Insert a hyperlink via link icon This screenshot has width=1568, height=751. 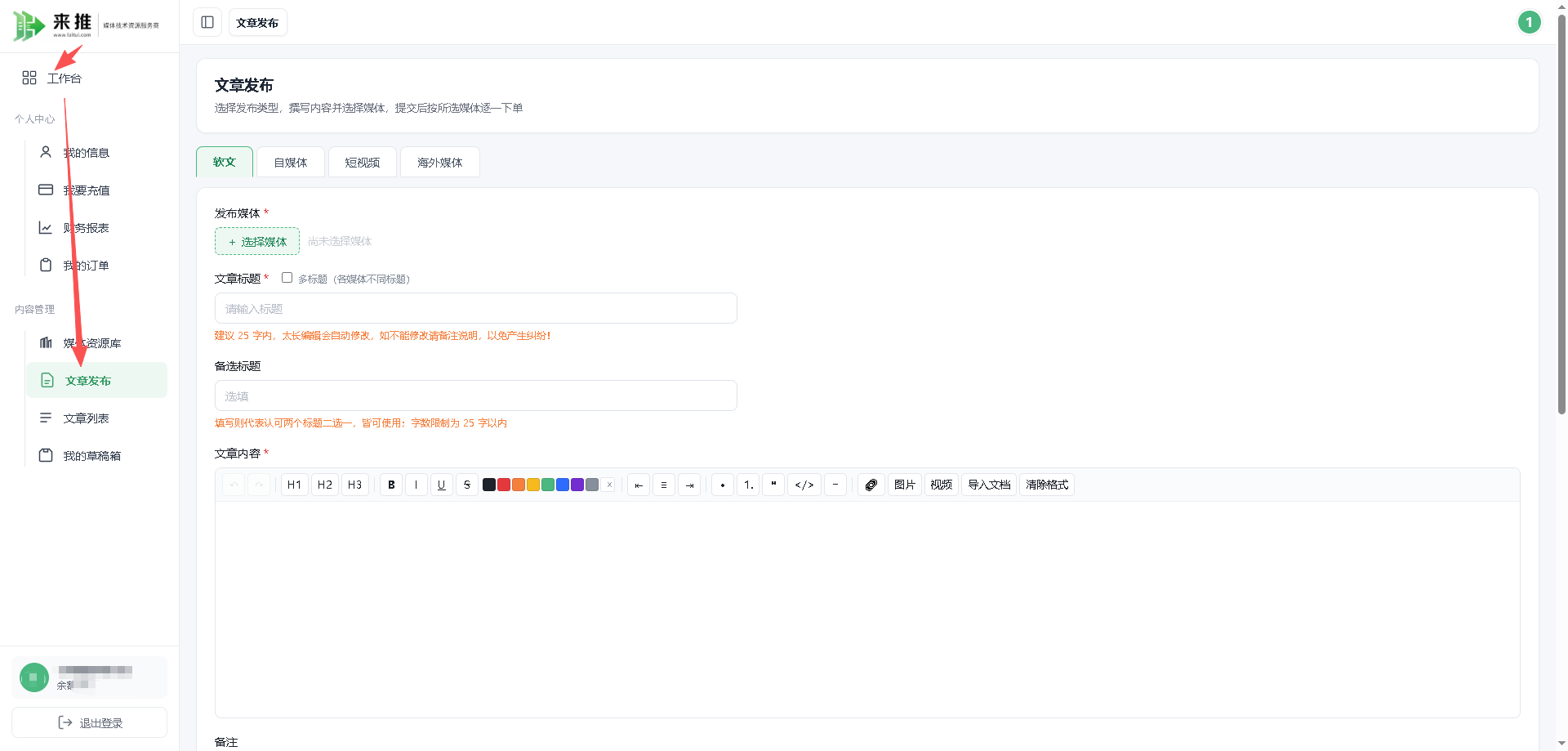pyautogui.click(x=871, y=485)
